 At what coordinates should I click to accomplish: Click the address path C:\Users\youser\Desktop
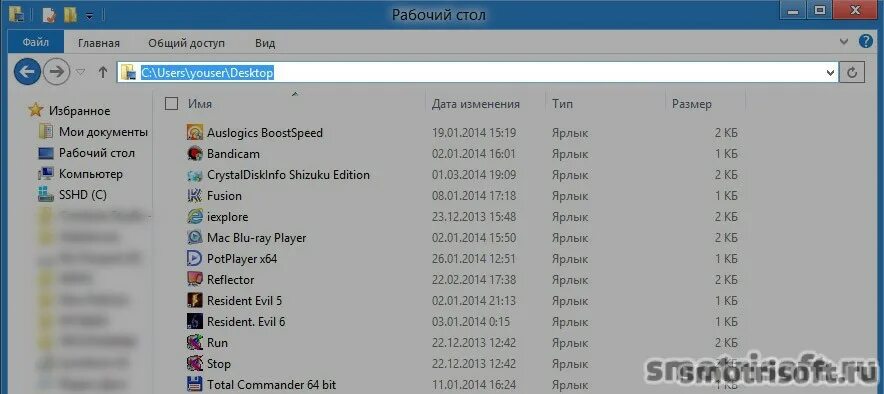(x=207, y=73)
